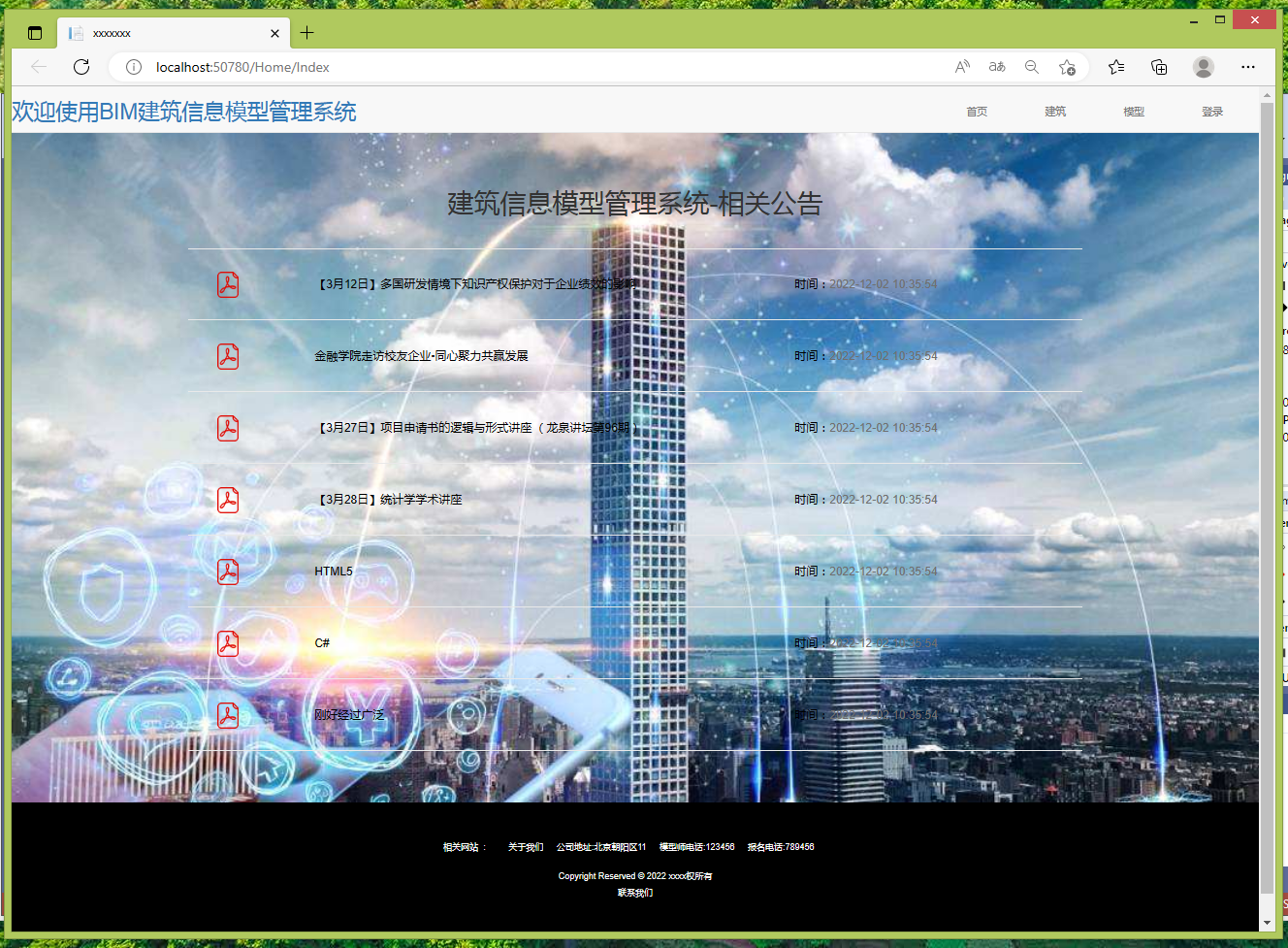Open PDF icon in the HTML5 row

click(228, 572)
